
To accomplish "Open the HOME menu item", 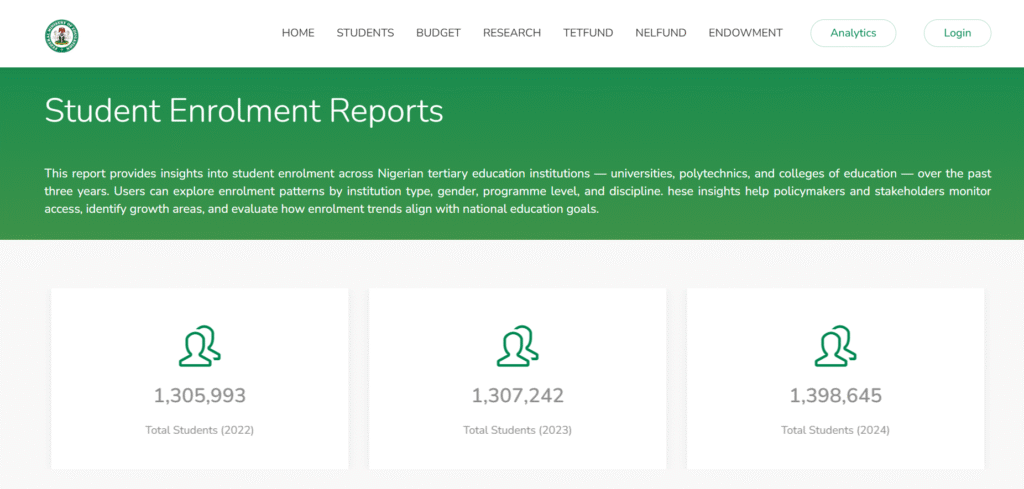I will pos(298,33).
